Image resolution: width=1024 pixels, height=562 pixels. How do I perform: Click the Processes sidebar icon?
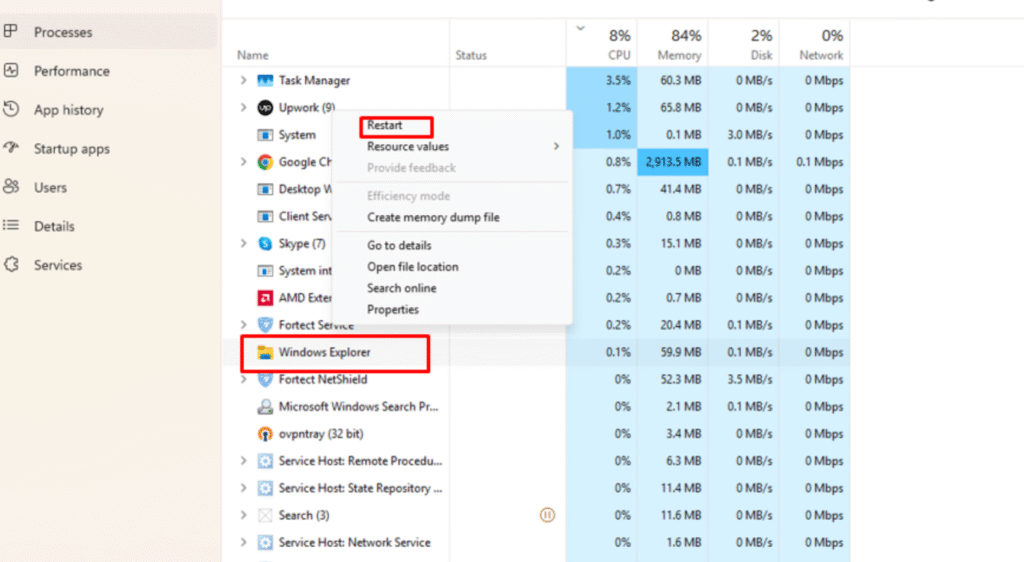(10, 31)
